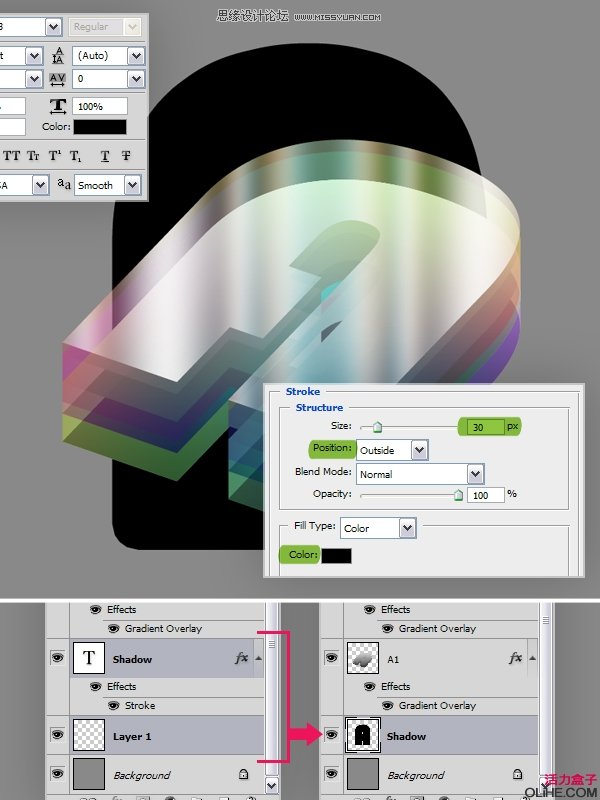
Task: Adjust the Stroke Size slider handle
Action: coord(377,427)
